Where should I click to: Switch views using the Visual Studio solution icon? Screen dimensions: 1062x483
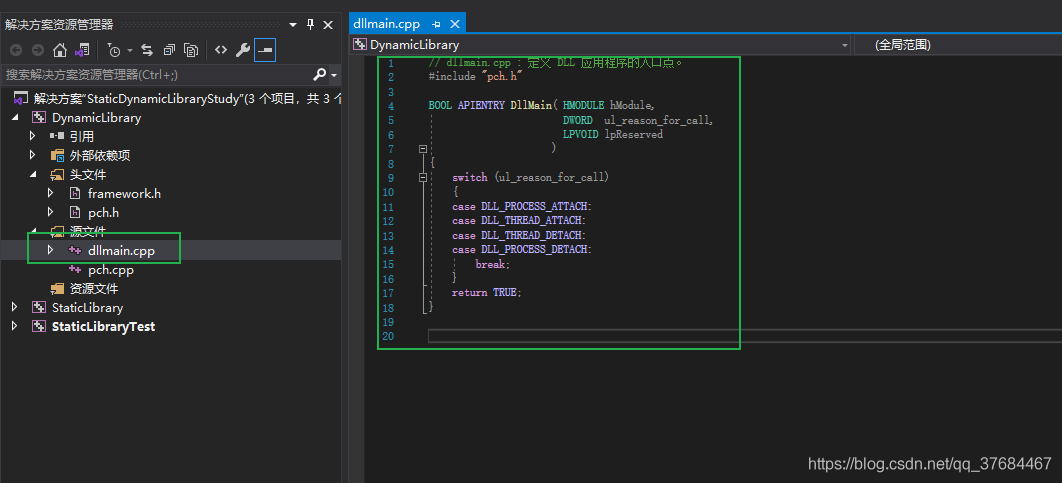tap(83, 50)
